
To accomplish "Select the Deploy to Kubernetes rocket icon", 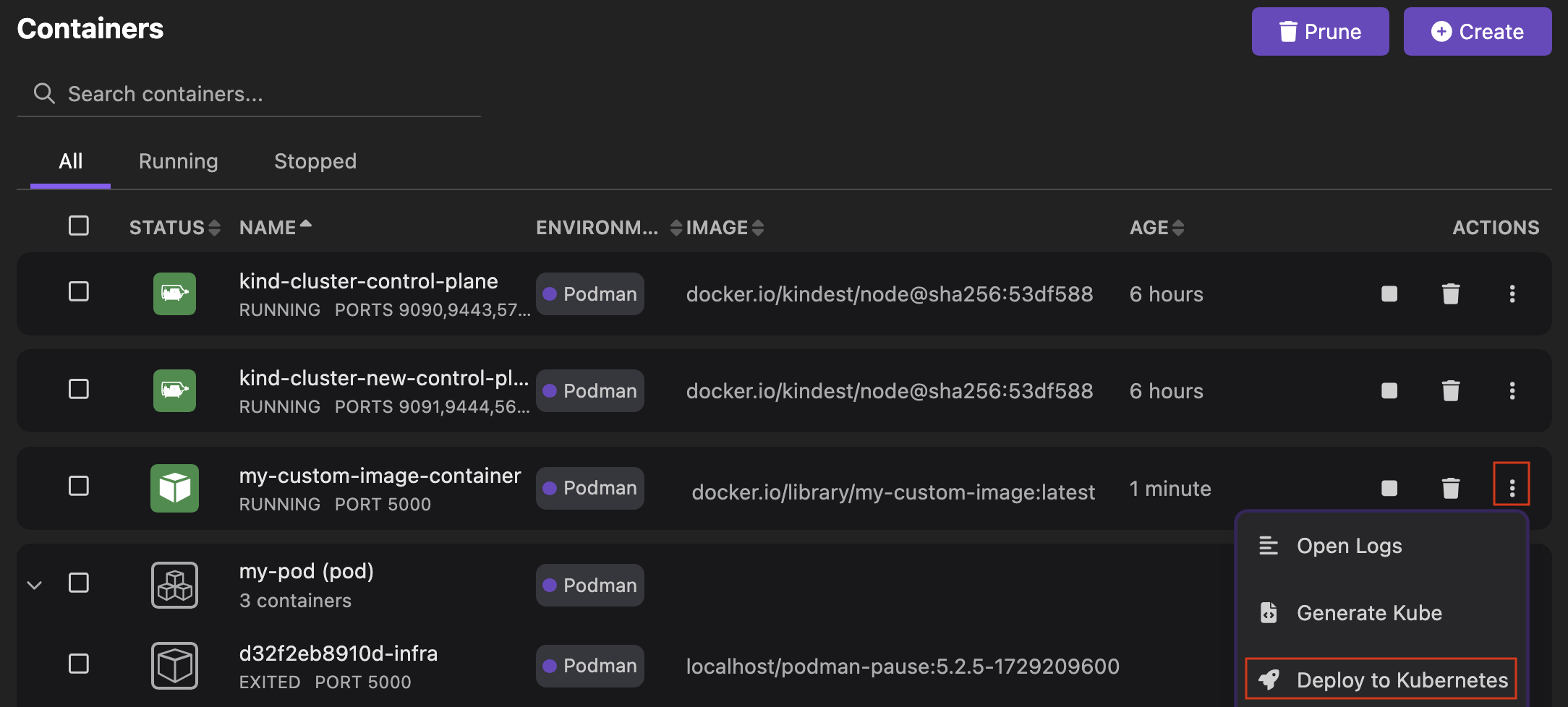I will [x=1268, y=679].
